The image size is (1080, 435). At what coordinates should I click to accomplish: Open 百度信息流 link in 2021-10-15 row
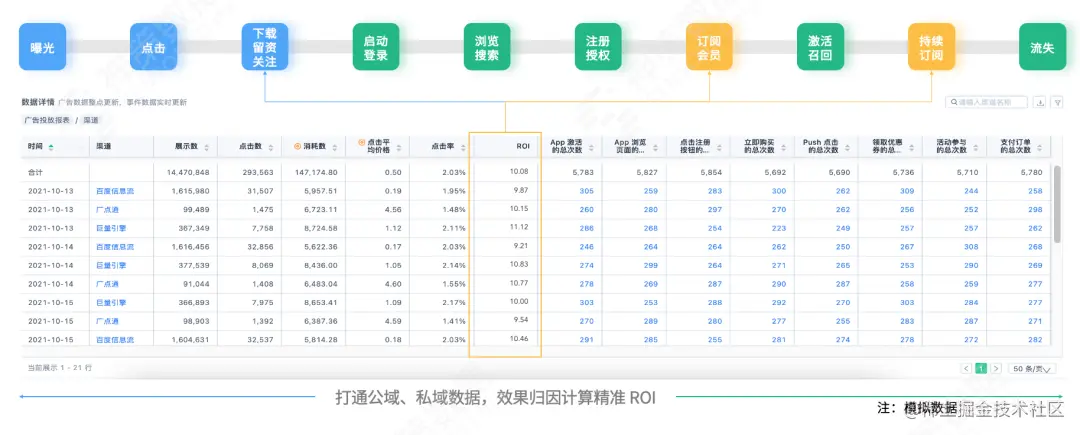[115, 339]
